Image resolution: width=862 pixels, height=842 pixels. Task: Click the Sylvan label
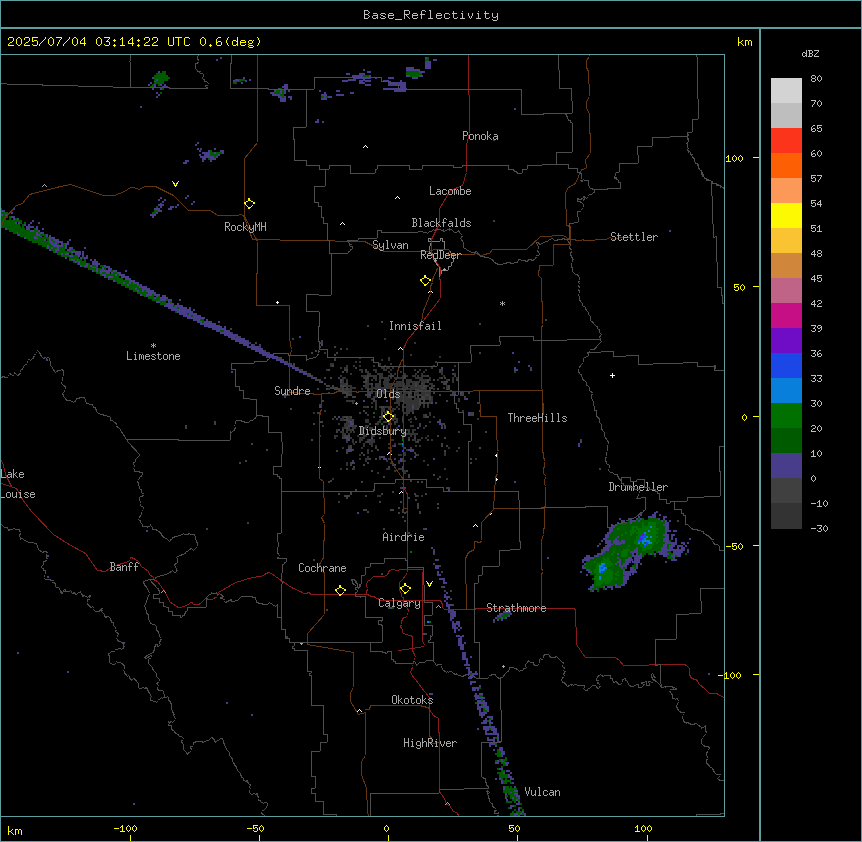[x=390, y=245]
